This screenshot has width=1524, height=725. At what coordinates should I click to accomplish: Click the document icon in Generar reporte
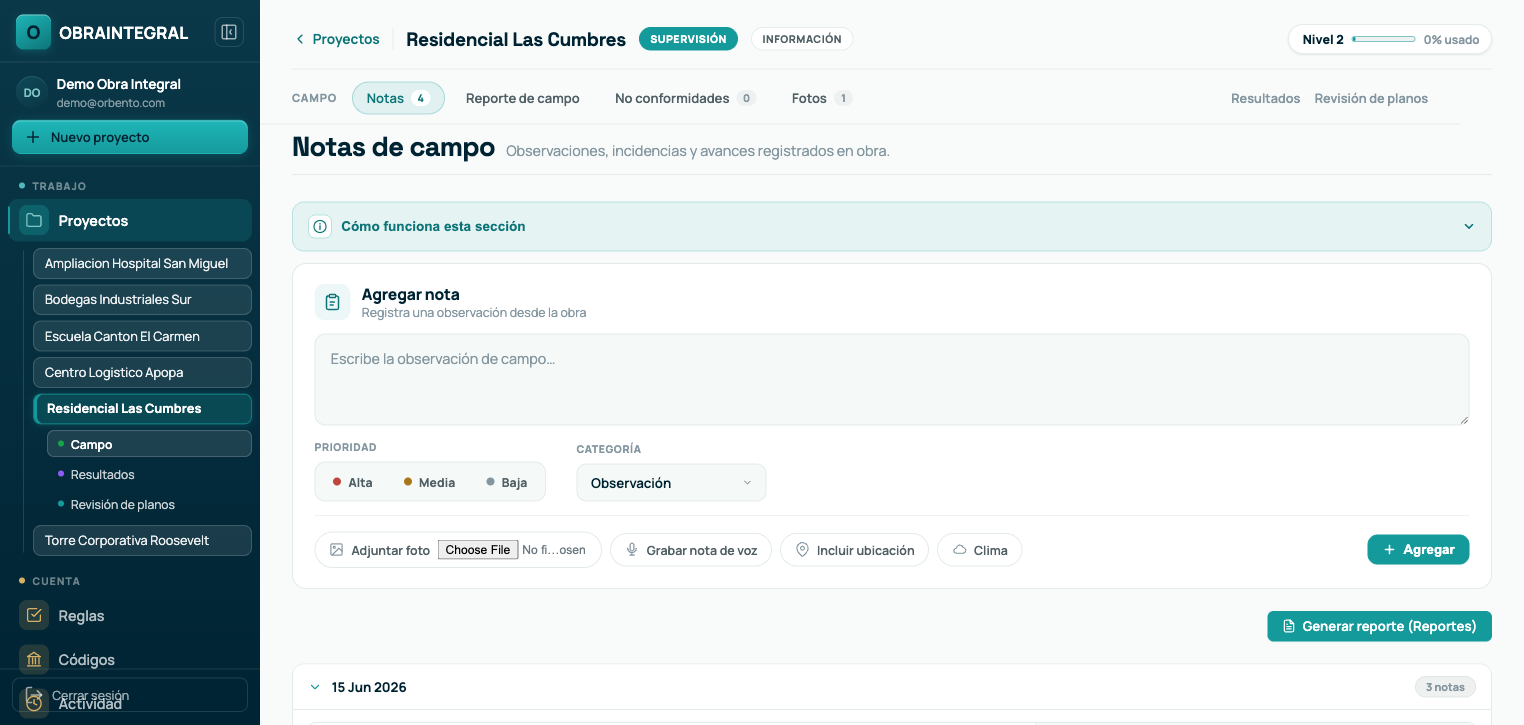click(1289, 626)
